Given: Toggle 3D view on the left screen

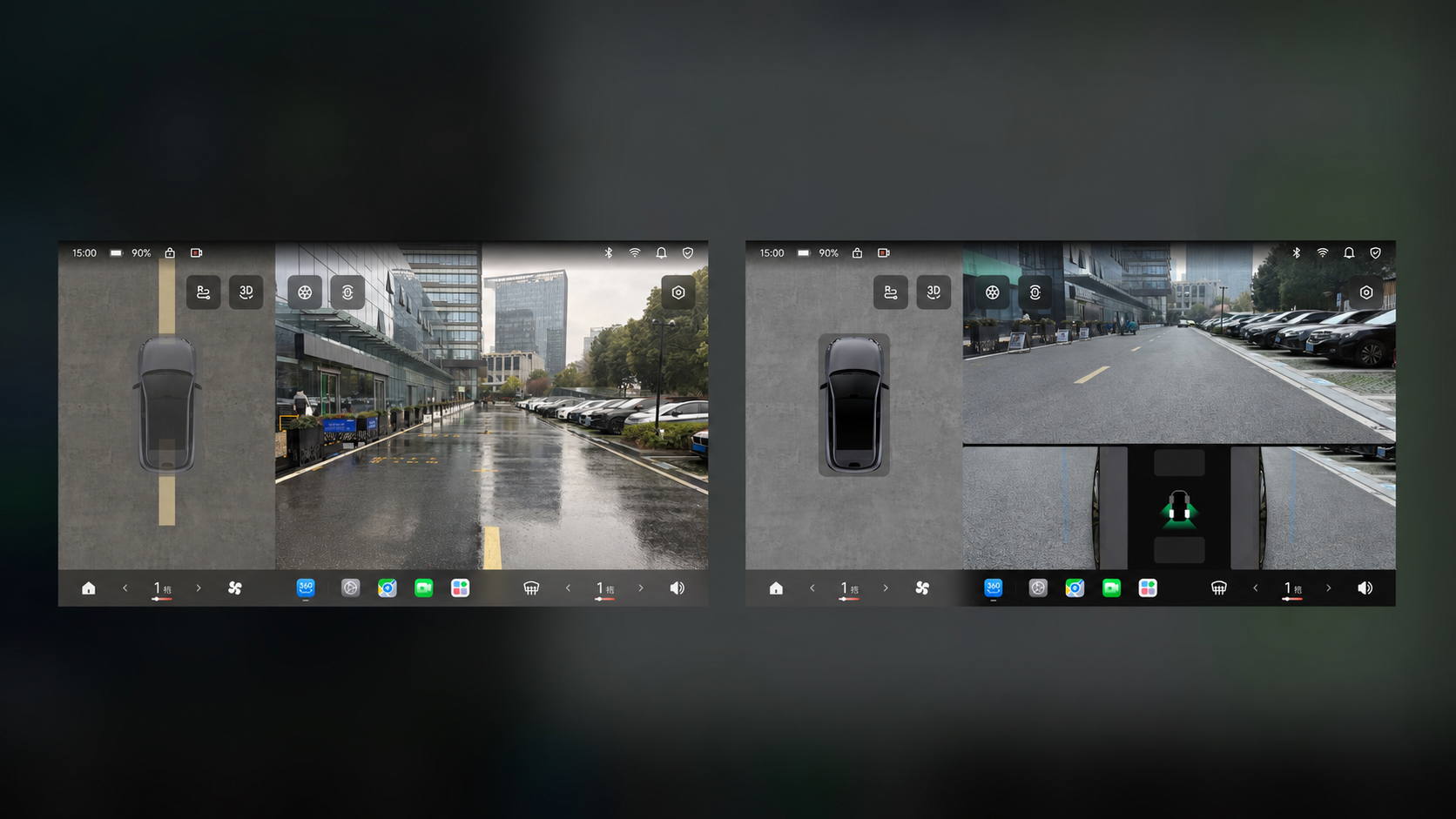Looking at the screenshot, I should (x=246, y=292).
